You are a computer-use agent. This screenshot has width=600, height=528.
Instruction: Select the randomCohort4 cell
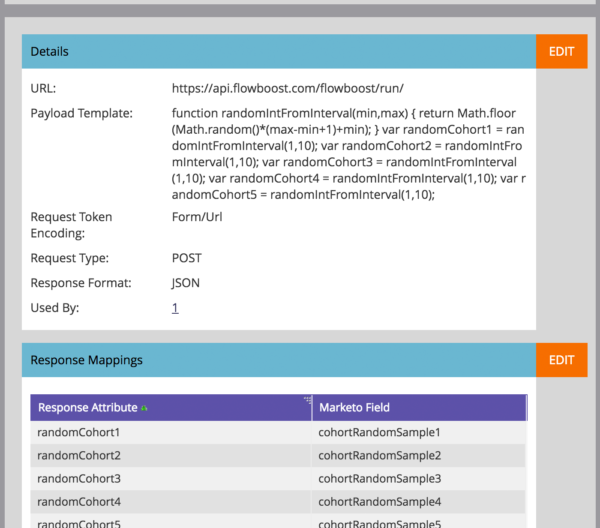click(171, 502)
